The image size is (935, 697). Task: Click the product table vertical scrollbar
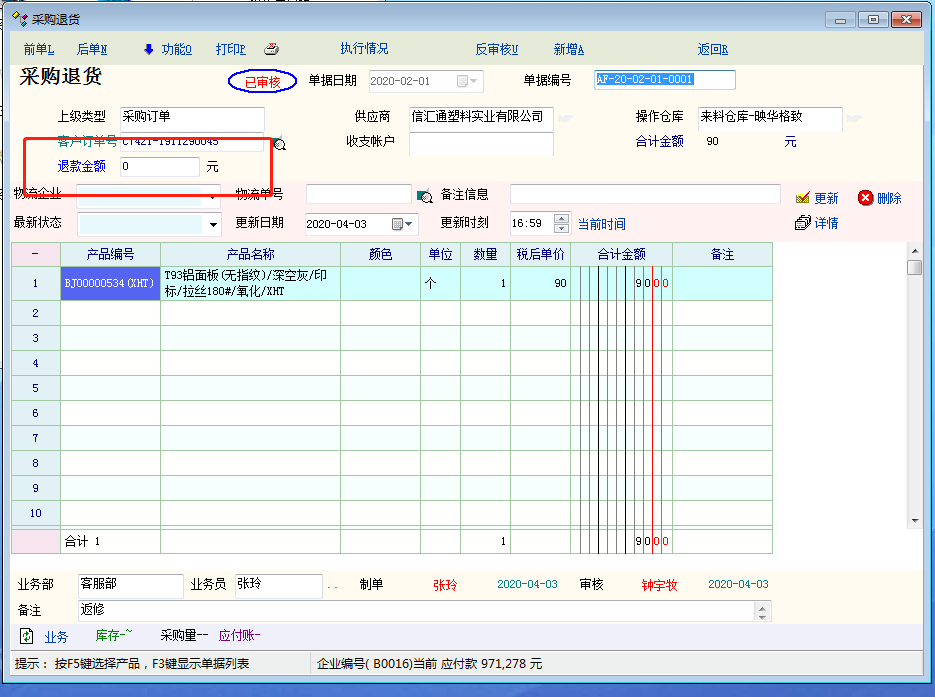pos(914,390)
